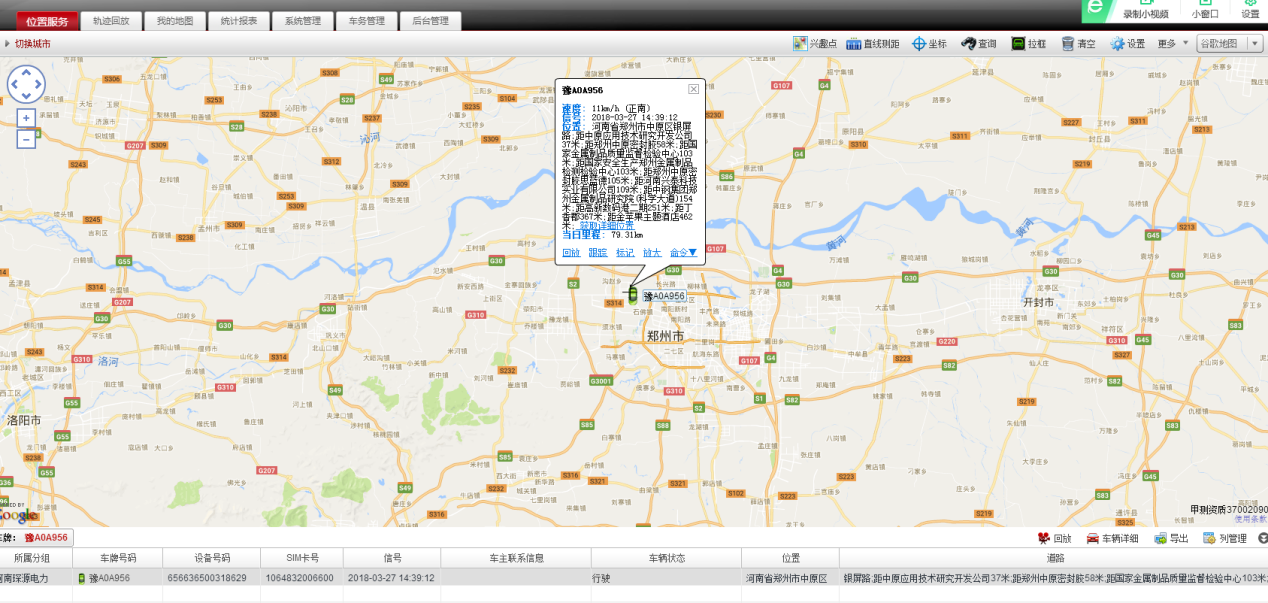Zoom in with the map plus button

[26, 118]
